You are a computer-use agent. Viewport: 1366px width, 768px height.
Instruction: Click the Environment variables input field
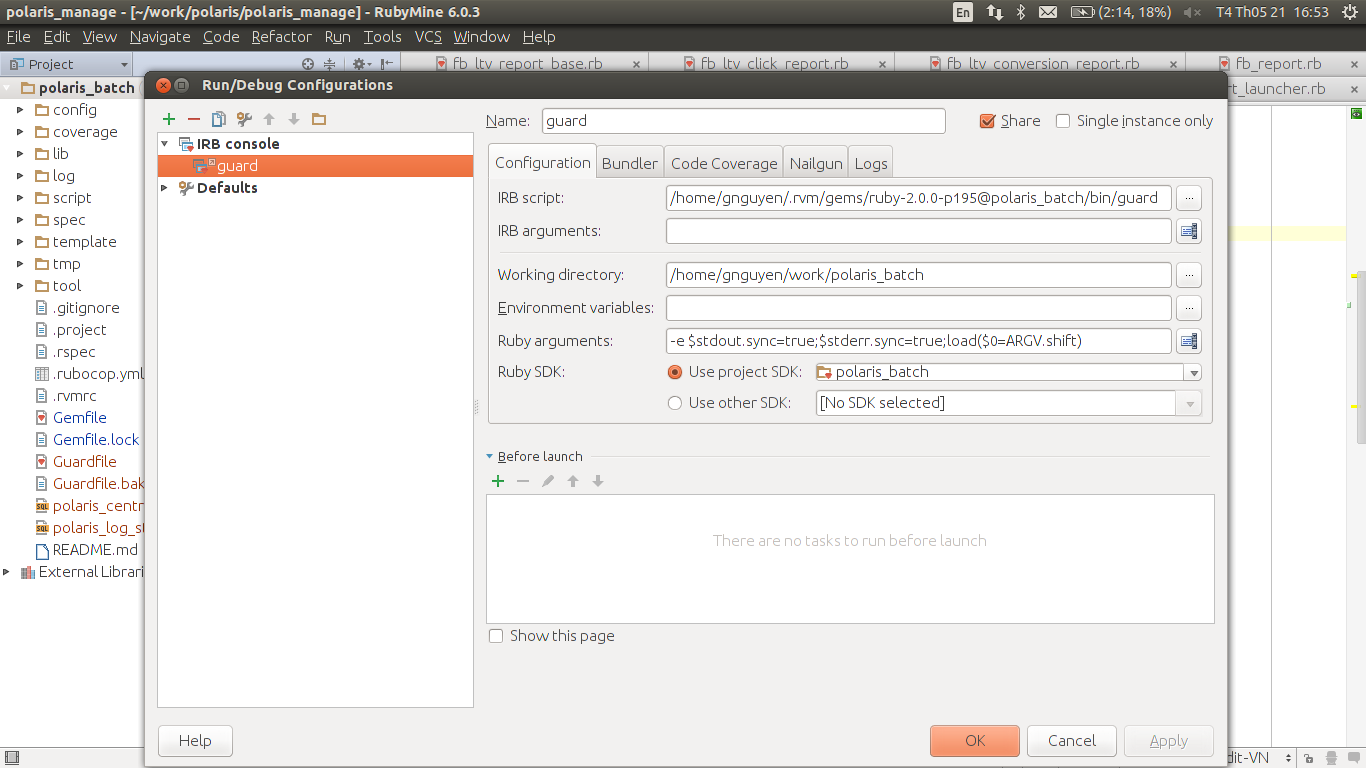[x=918, y=308]
